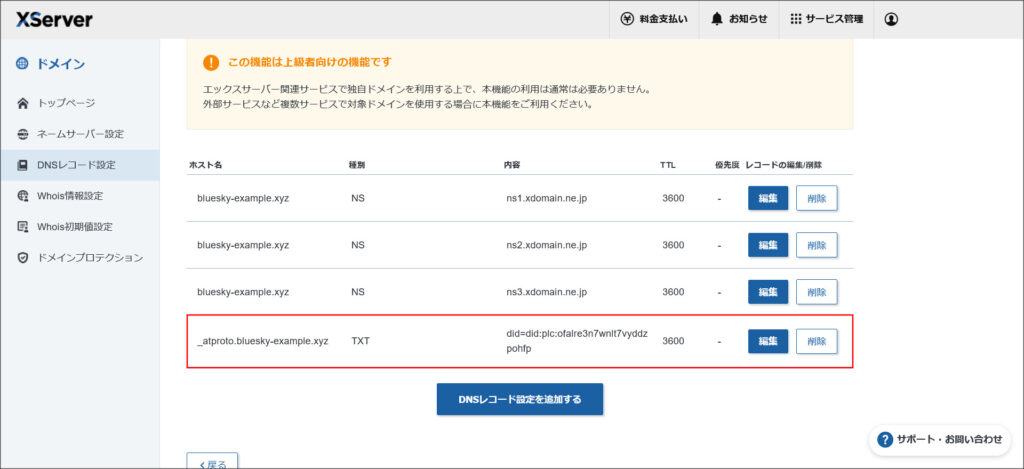Image resolution: width=1024 pixels, height=469 pixels.
Task: Click the ドメイン globe icon
Action: (22, 63)
